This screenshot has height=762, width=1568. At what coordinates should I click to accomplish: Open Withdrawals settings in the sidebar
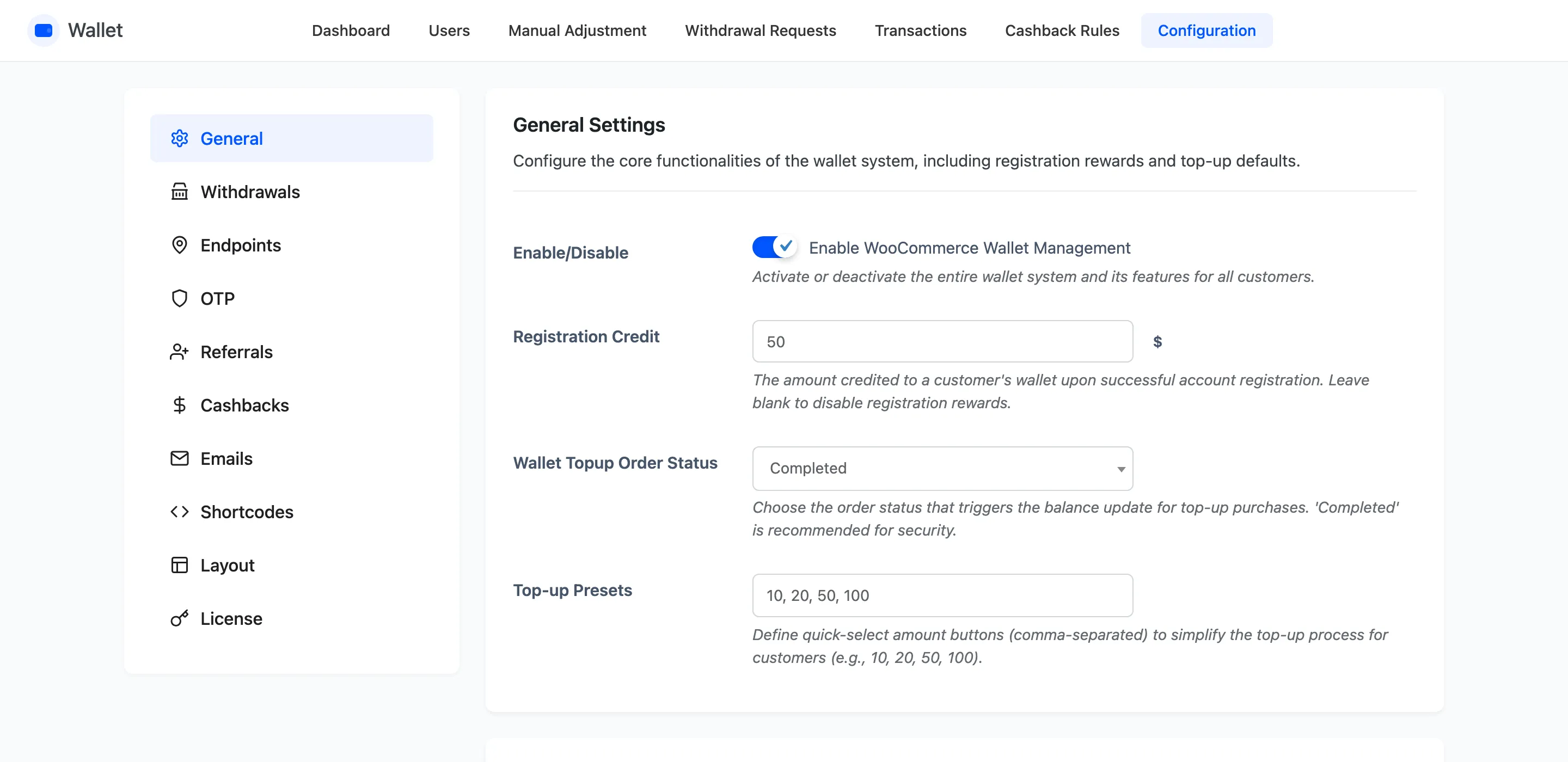[292, 192]
